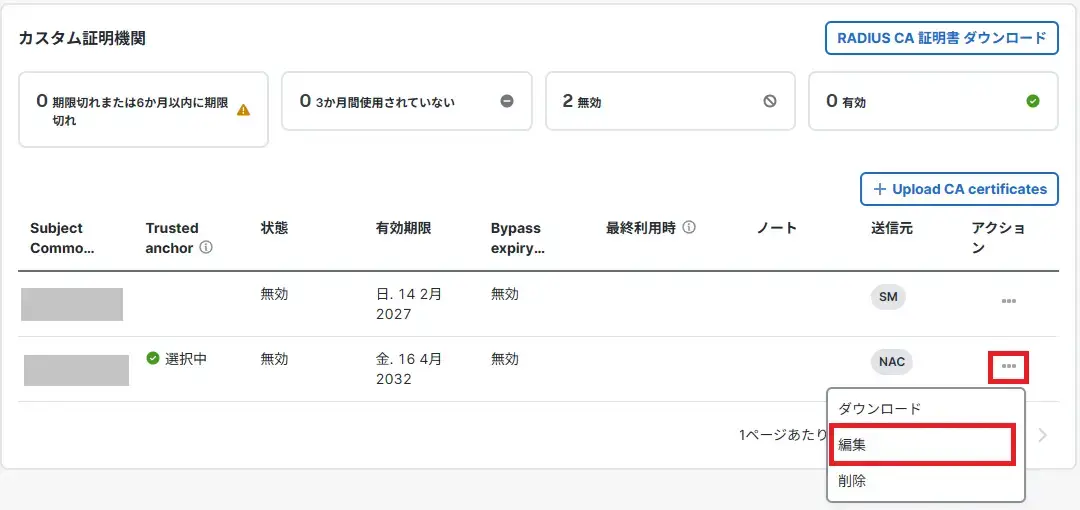The width and height of the screenshot is (1080, 510).
Task: Click the warning triangle icon on expiring card
Action: [x=243, y=110]
